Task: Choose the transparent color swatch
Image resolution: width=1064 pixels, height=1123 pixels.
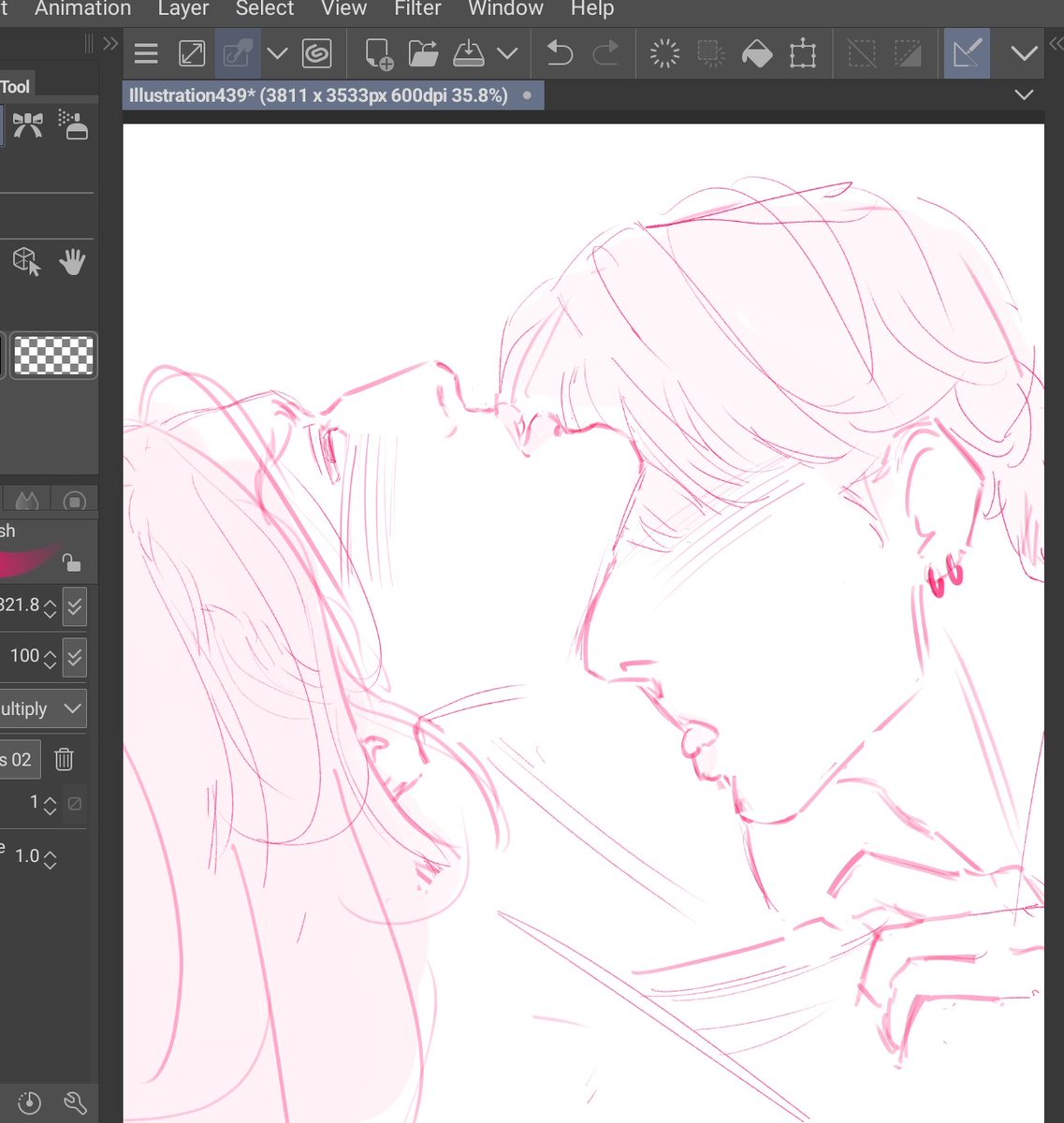Action: coord(54,356)
